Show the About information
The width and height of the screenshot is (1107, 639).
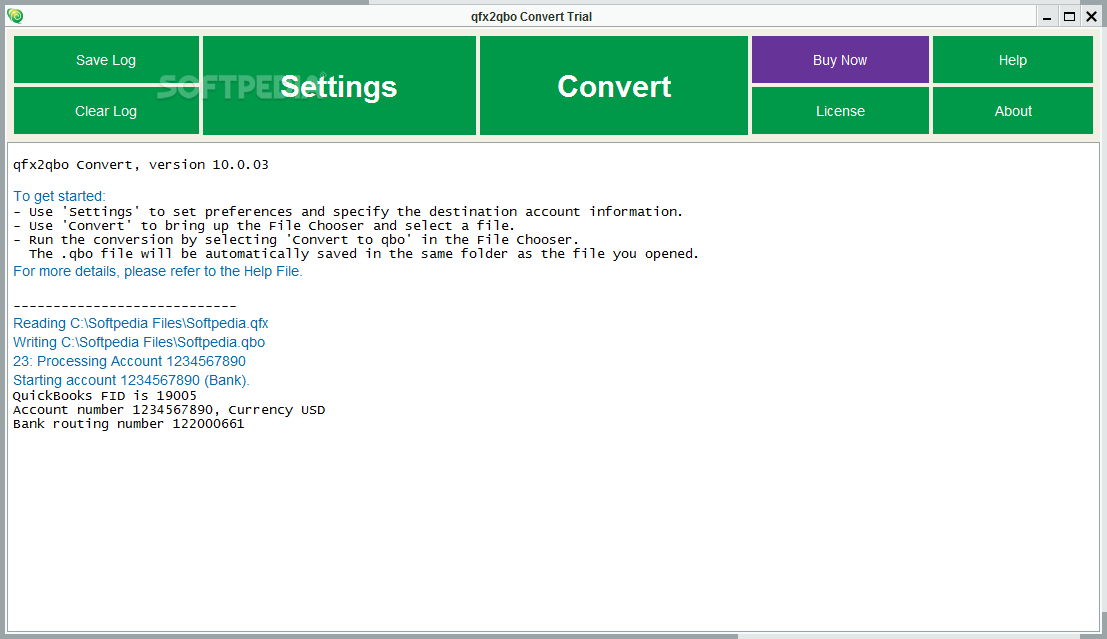point(1012,111)
